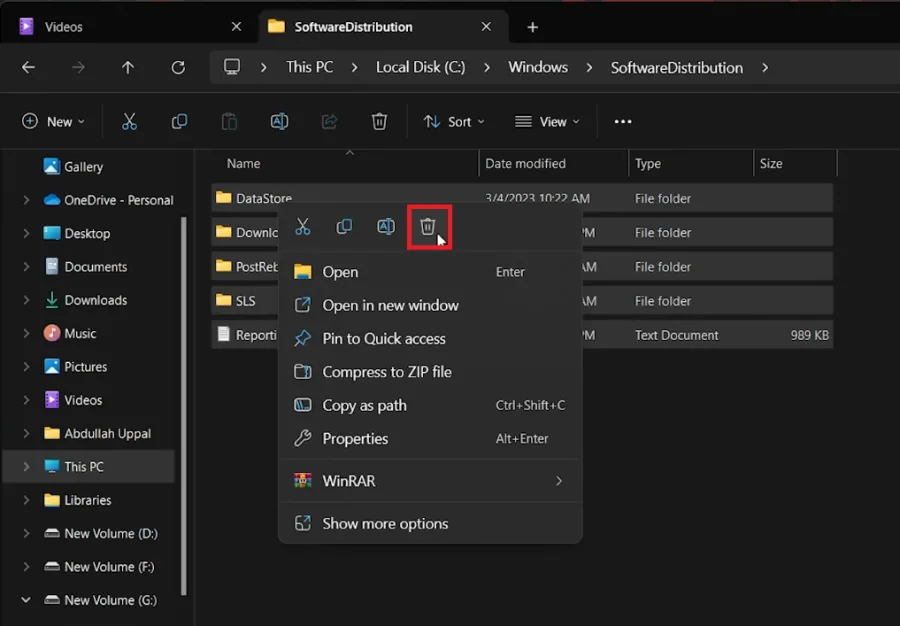Open the New dropdown button
Image resolution: width=900 pixels, height=626 pixels.
[x=53, y=121]
